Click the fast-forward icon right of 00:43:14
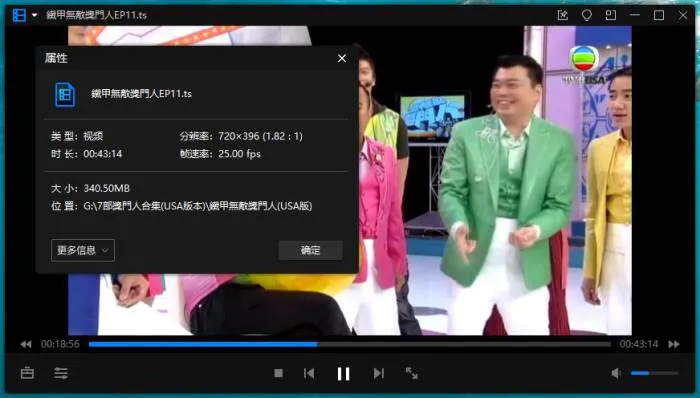 click(x=674, y=344)
